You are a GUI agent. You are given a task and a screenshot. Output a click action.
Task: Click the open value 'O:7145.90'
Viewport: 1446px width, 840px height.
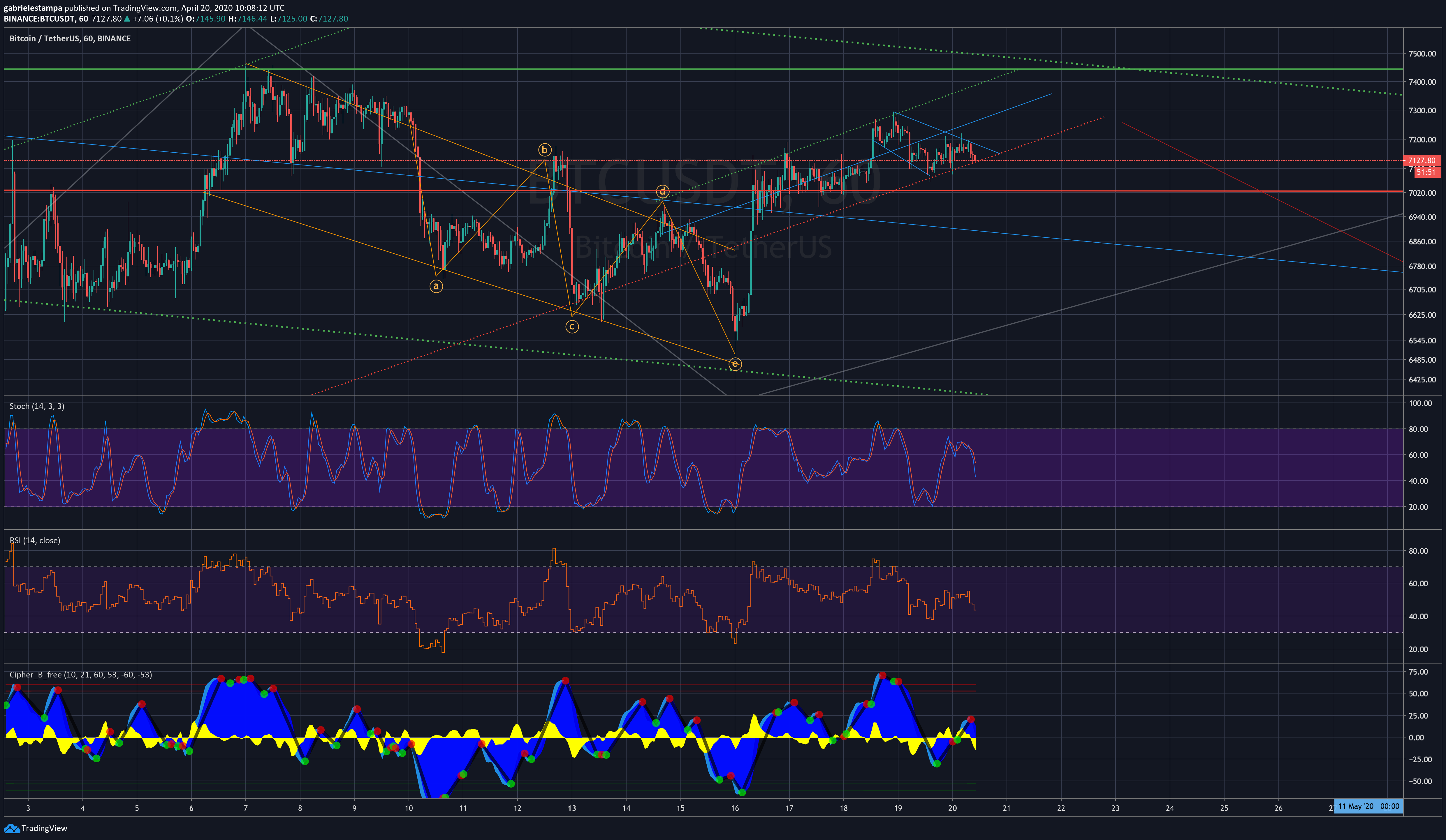206,19
